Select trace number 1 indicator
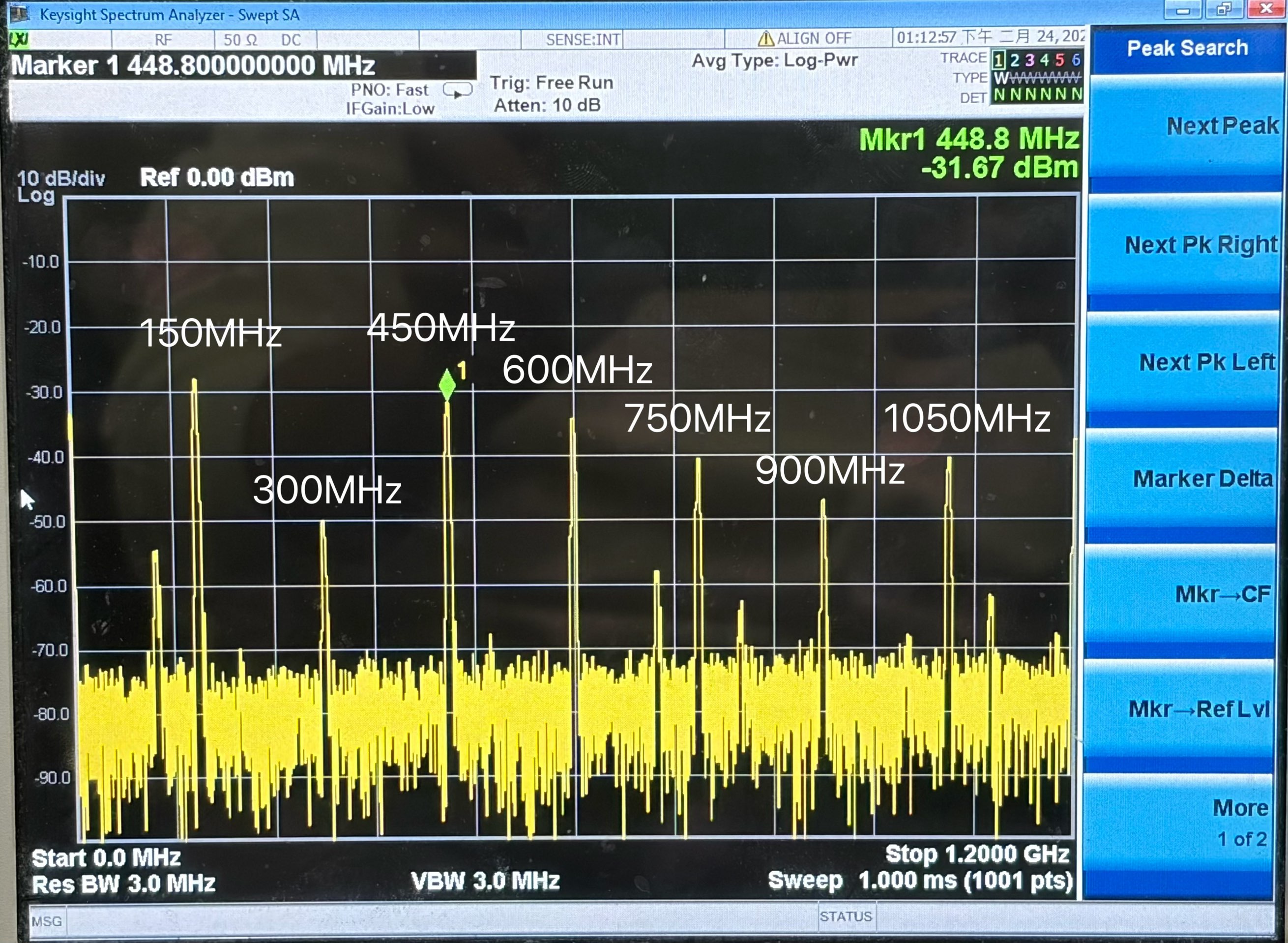 [x=998, y=60]
